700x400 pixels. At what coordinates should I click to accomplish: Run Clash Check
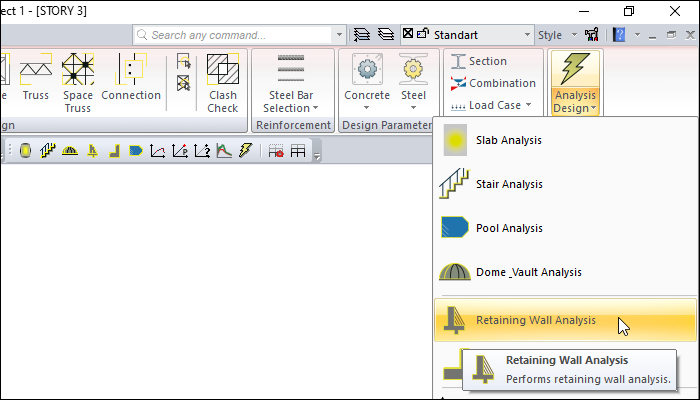[x=223, y=83]
